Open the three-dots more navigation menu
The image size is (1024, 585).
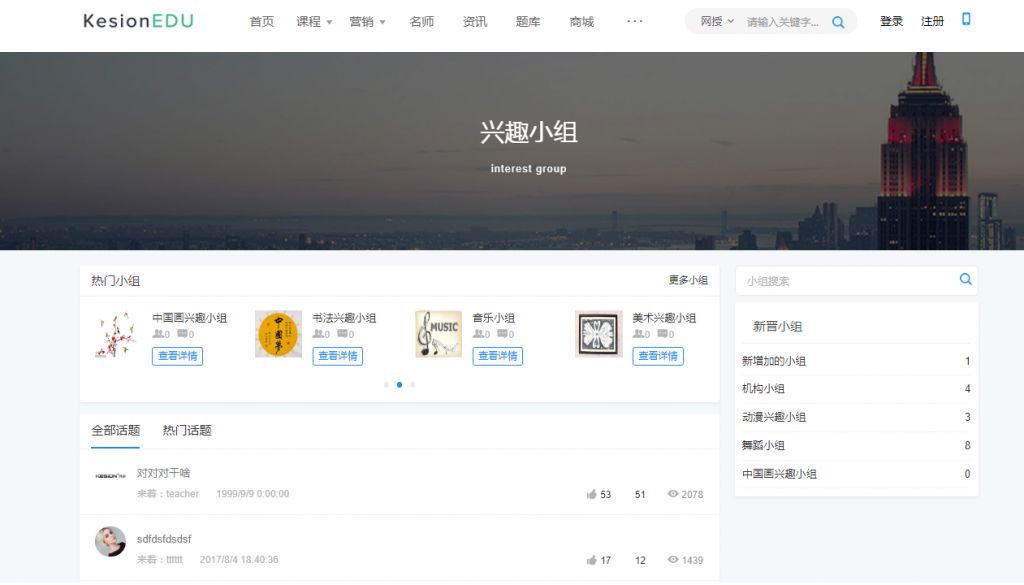click(635, 21)
